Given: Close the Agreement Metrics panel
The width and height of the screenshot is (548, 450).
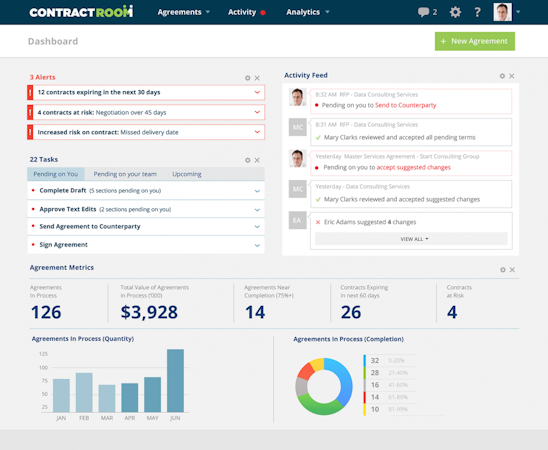Looking at the screenshot, I should [512, 270].
